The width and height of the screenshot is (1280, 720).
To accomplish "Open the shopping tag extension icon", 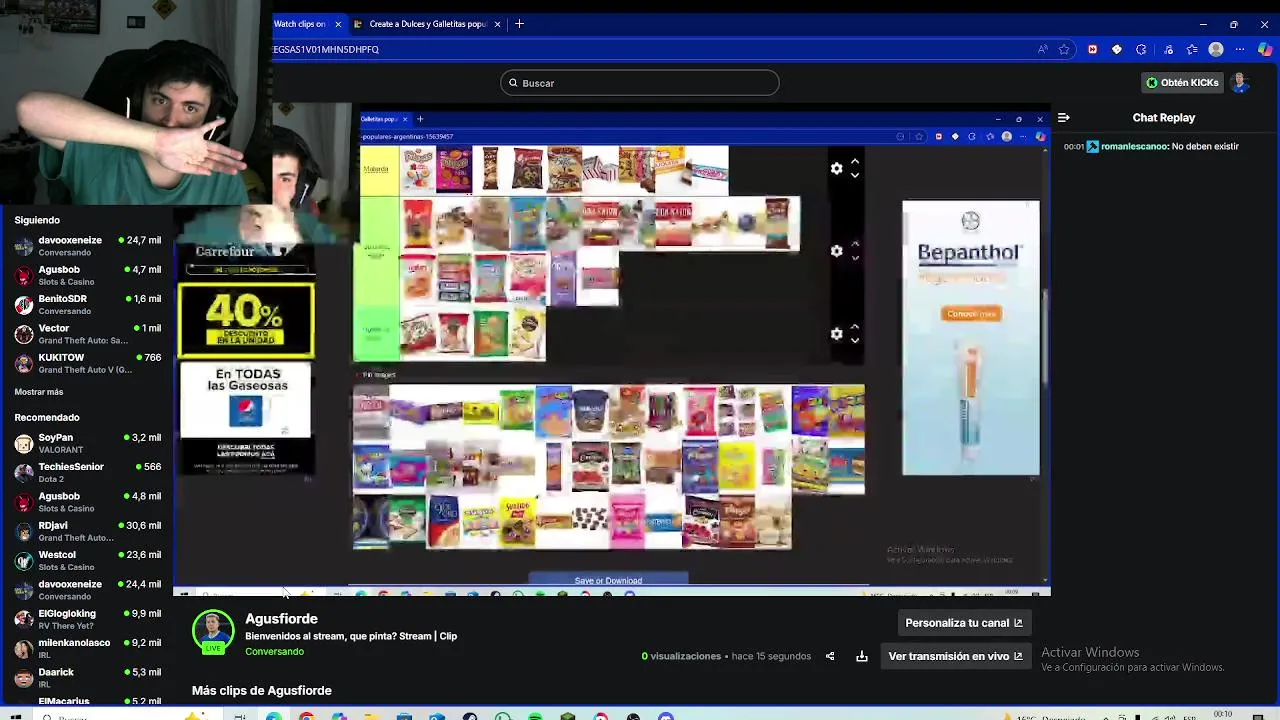I will click(1117, 49).
